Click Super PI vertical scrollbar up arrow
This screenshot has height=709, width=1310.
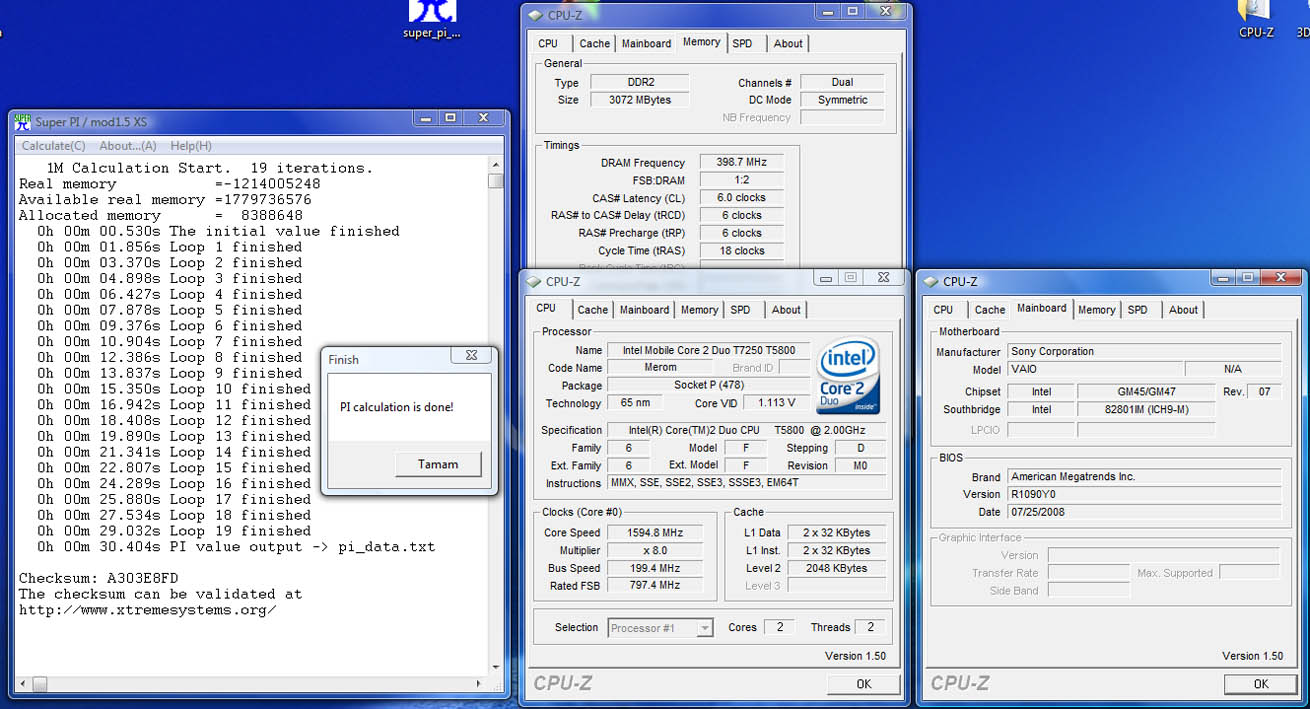pyautogui.click(x=495, y=165)
